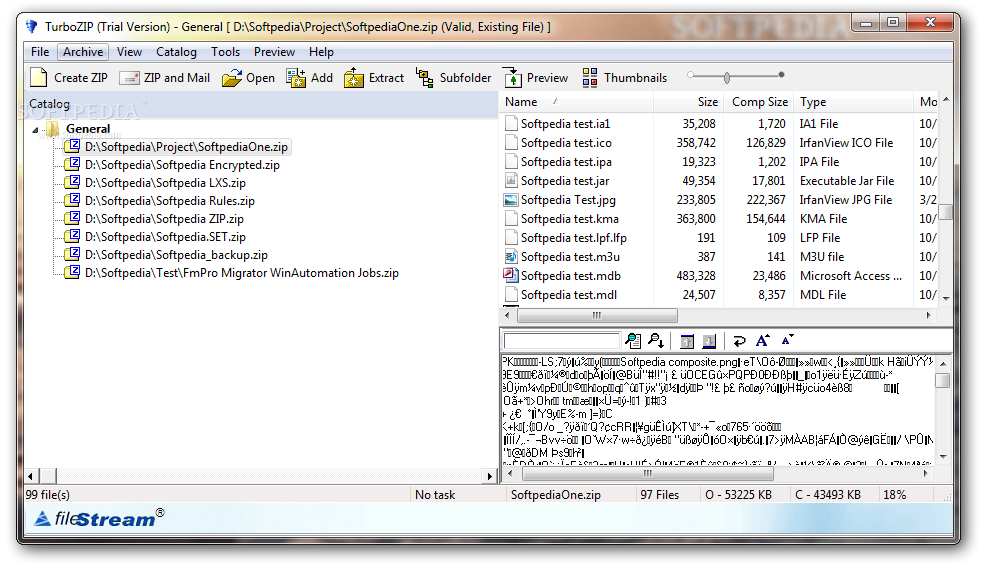Click the go to top icon in preview toolbar
This screenshot has height=565, width=981.
pos(687,341)
